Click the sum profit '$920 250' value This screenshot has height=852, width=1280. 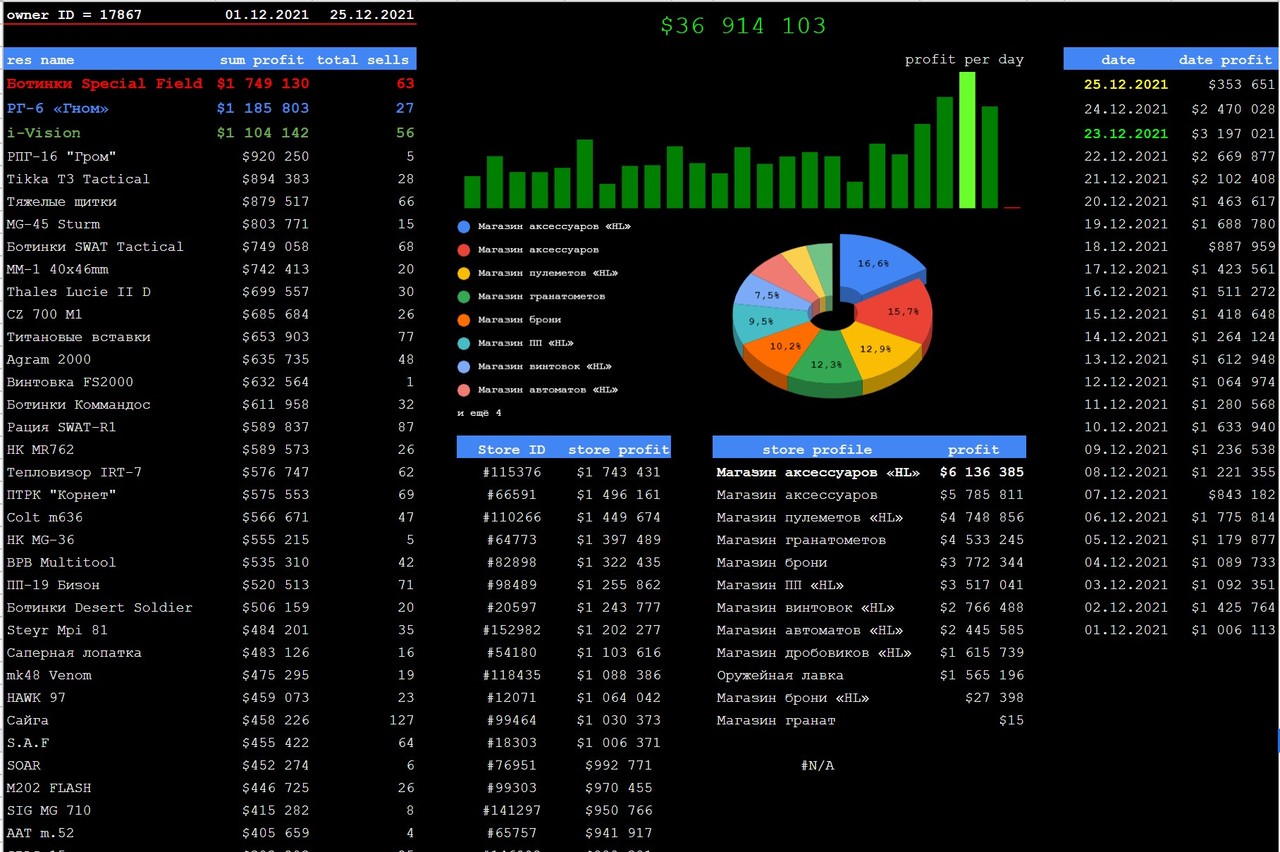275,157
